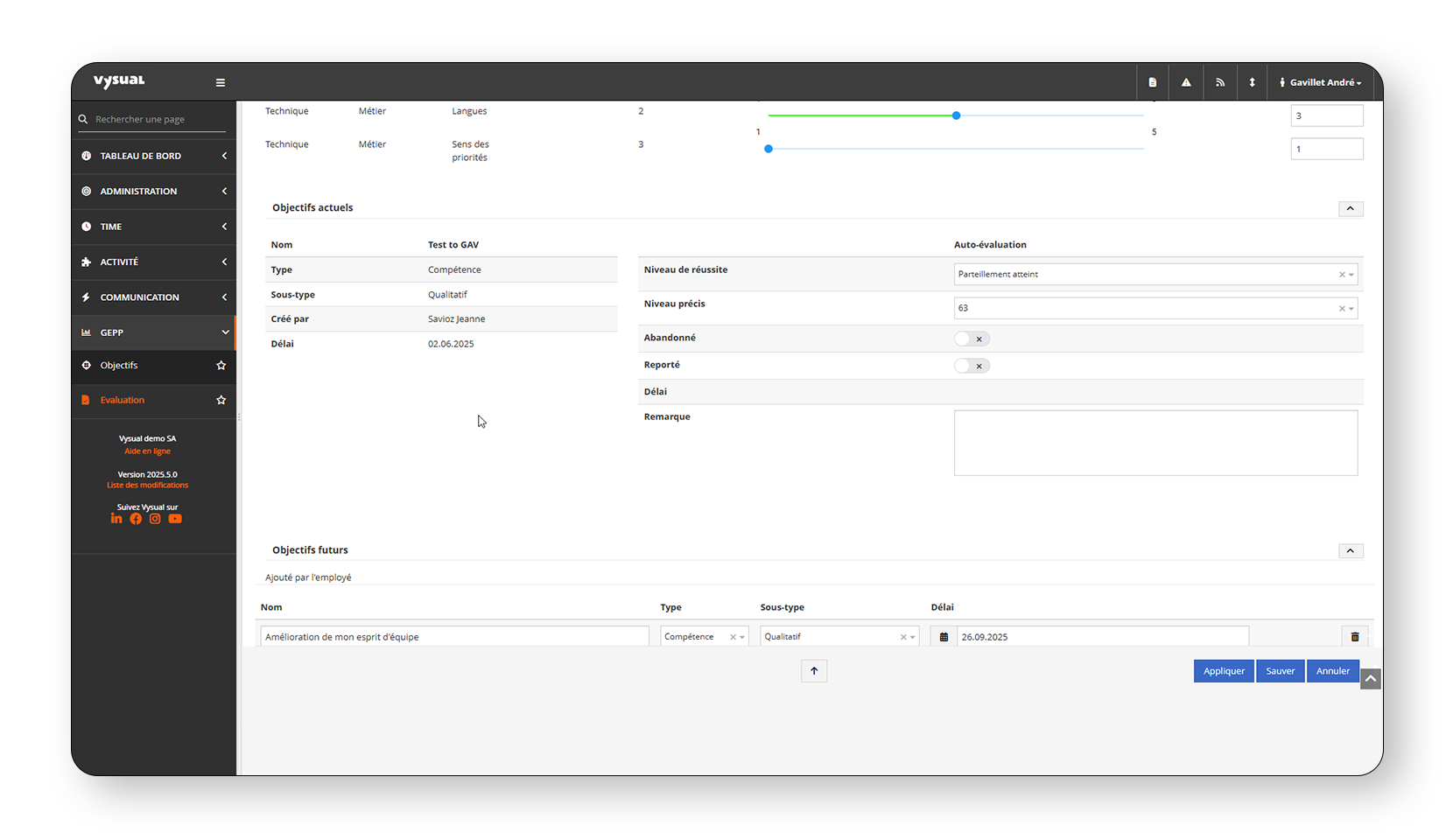Favorite the Evaluation page star
This screenshot has height=840, width=1453.
click(x=221, y=400)
